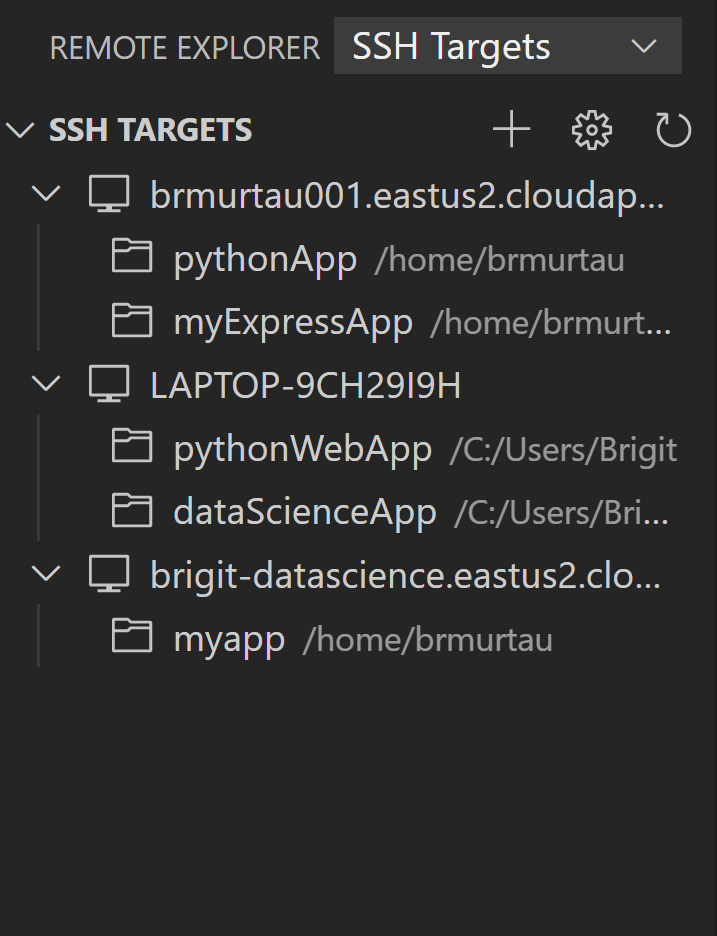Select the myExpressApp folder entry
Screen dimensions: 717x936
tap(294, 320)
